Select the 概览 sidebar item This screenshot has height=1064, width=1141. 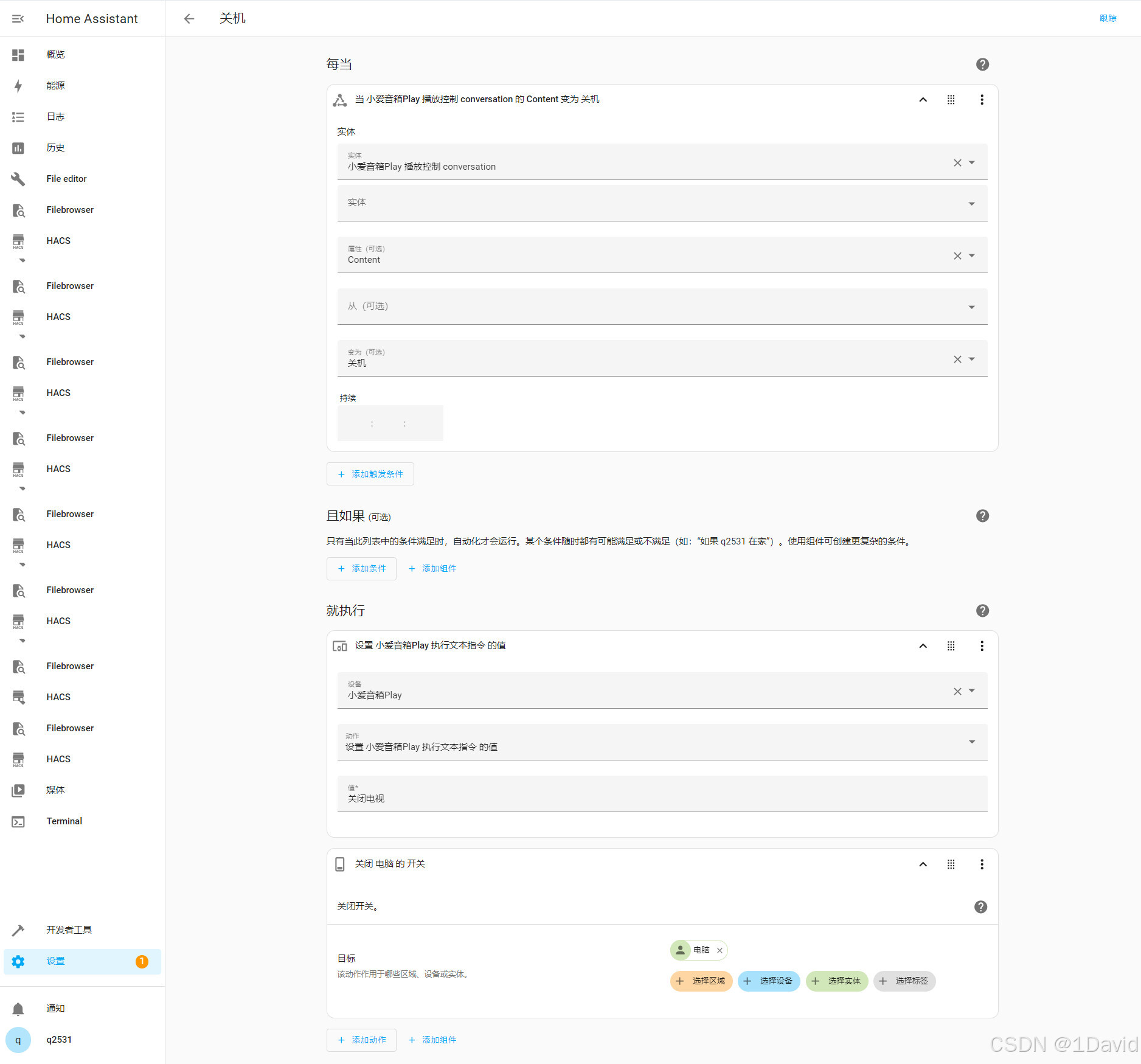[x=82, y=55]
